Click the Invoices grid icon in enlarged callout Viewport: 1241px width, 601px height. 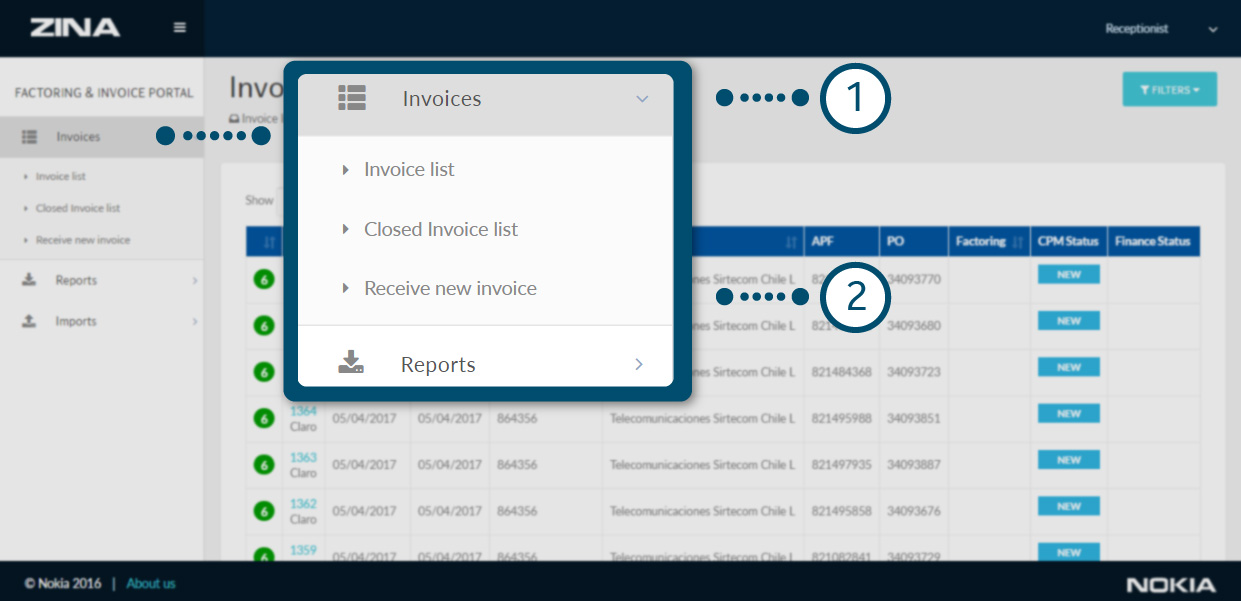pyautogui.click(x=352, y=98)
